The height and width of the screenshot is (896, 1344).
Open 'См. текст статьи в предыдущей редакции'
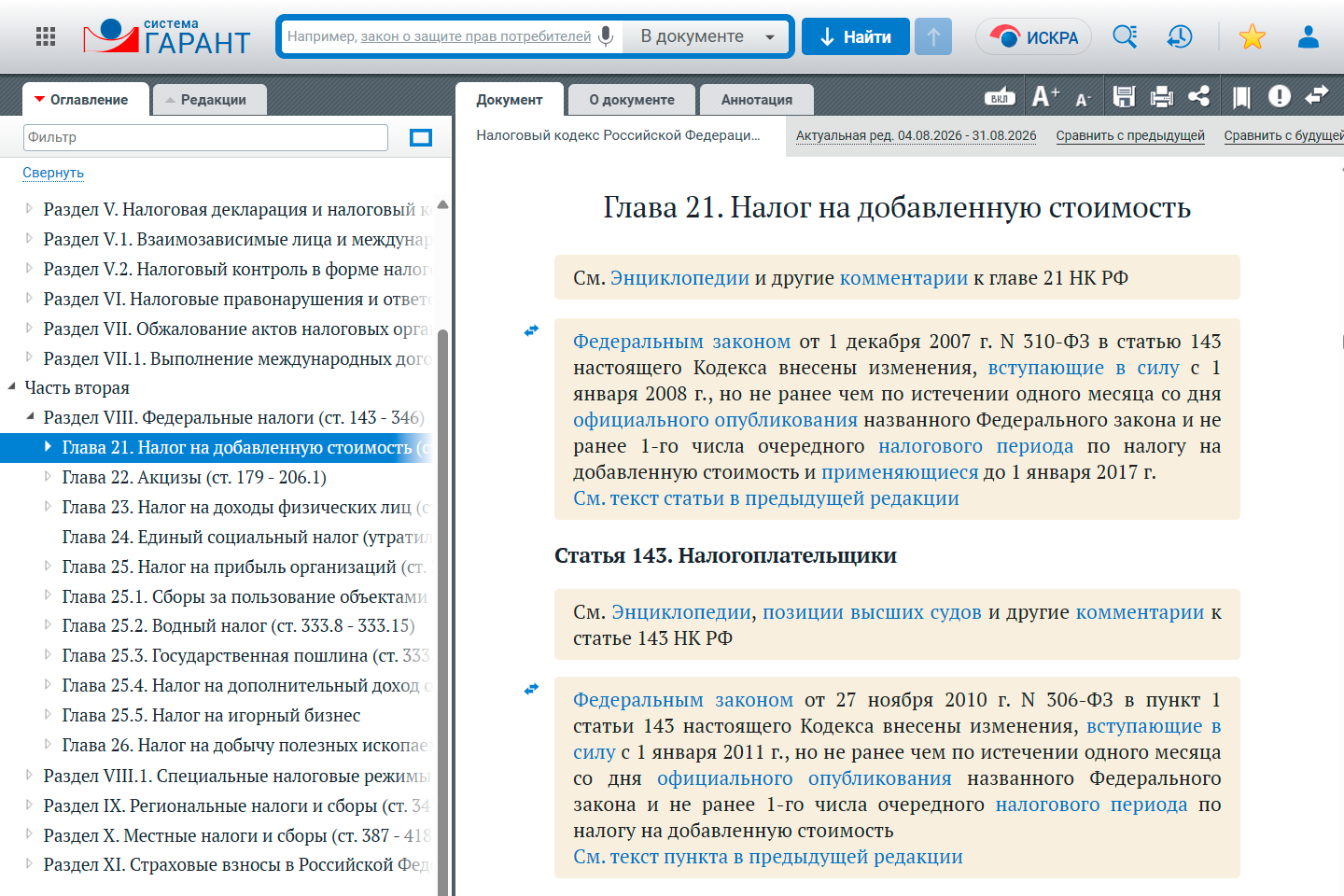(766, 498)
